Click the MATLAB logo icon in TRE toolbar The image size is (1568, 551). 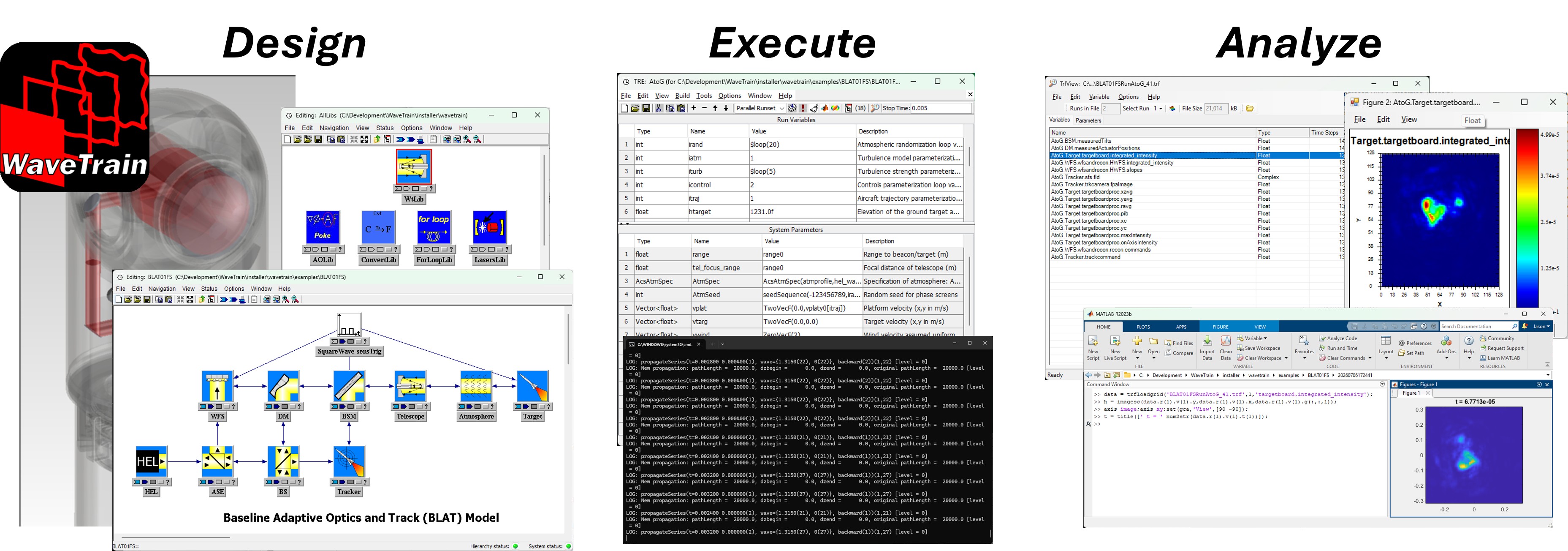tap(825, 109)
